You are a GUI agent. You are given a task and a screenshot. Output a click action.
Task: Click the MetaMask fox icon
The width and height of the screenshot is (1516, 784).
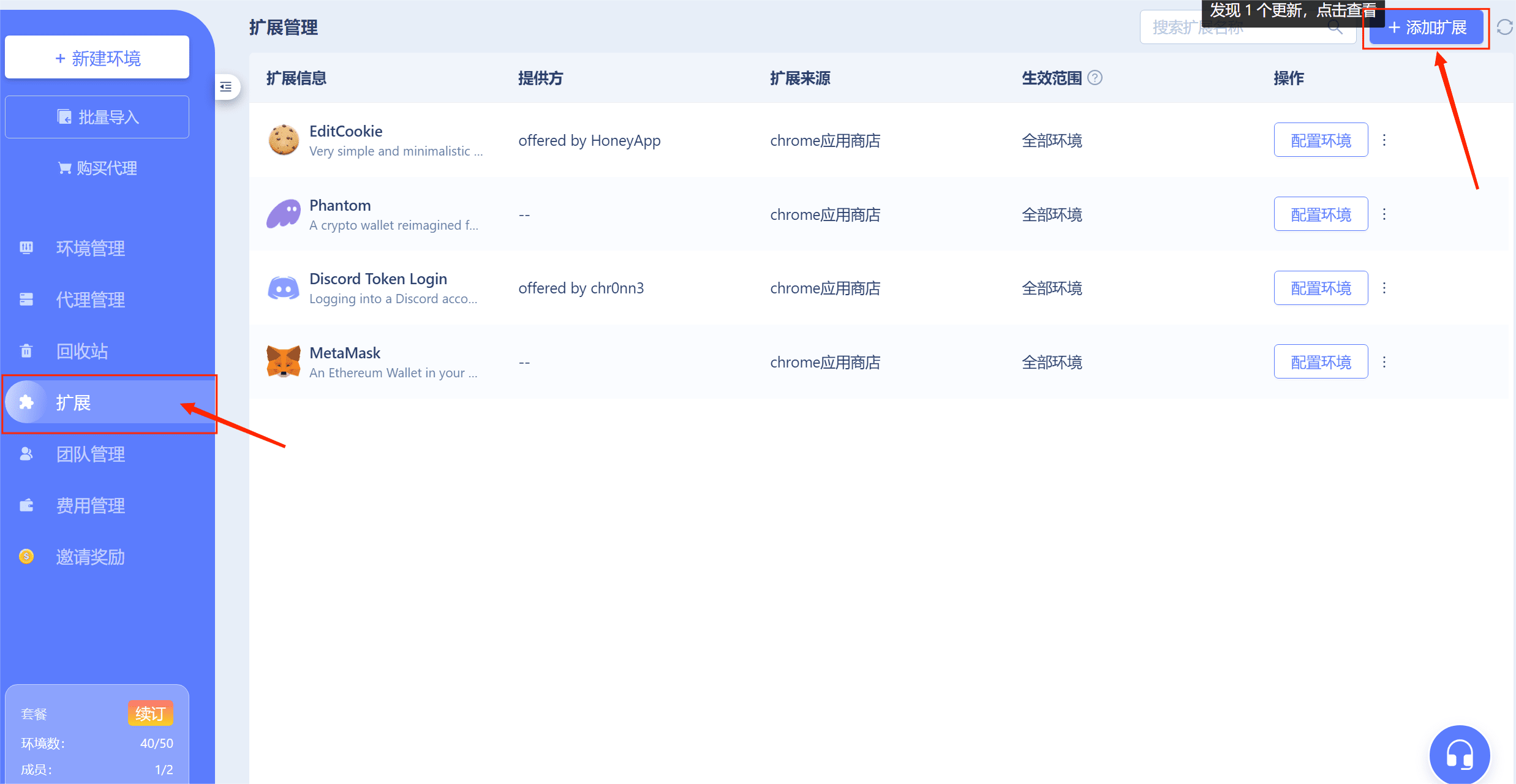[284, 361]
